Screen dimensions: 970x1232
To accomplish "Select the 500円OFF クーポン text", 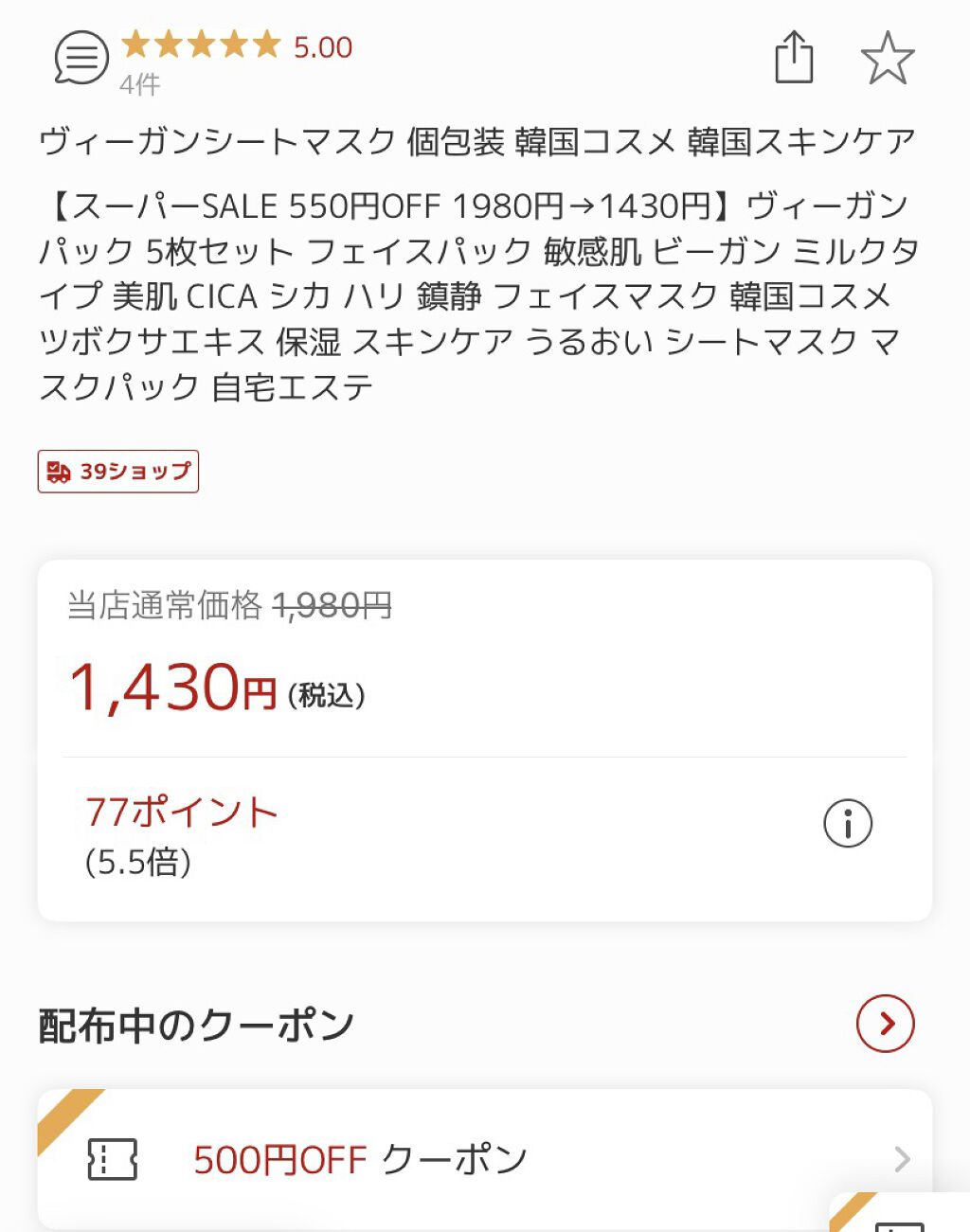I will tap(360, 1159).
